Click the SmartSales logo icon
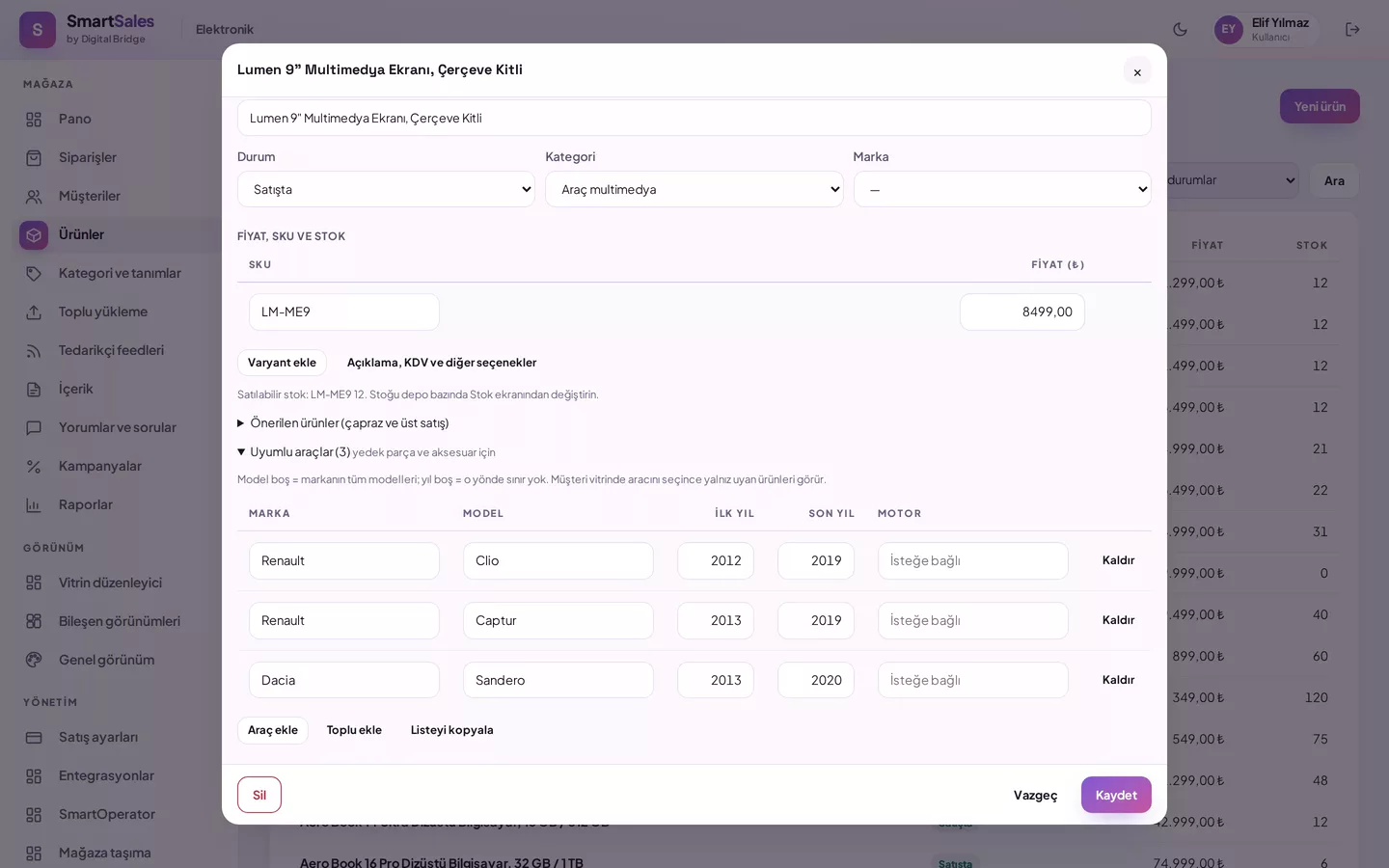This screenshot has width=1389, height=868. click(38, 30)
